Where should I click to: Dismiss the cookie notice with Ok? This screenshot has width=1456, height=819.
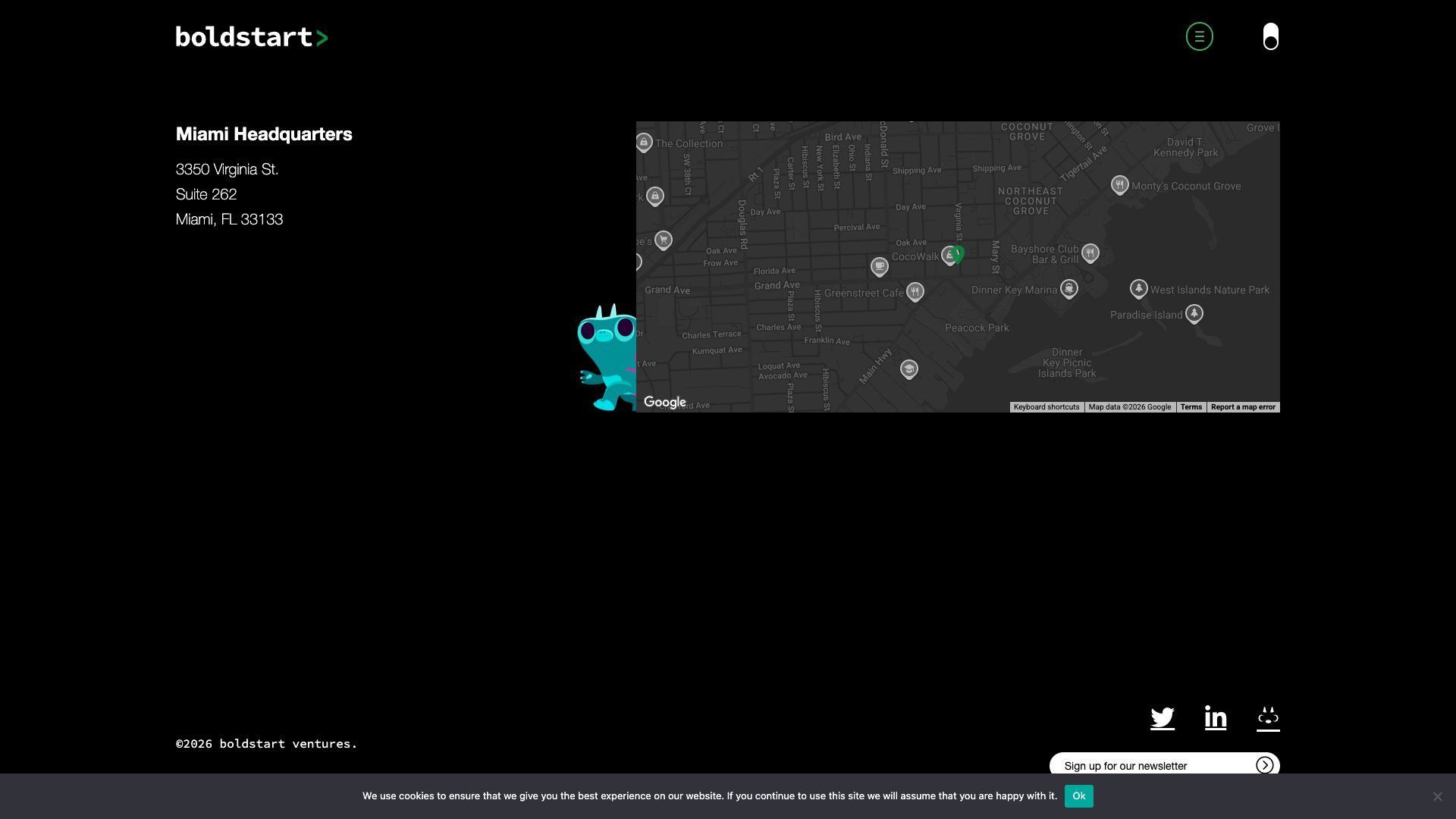tap(1078, 795)
